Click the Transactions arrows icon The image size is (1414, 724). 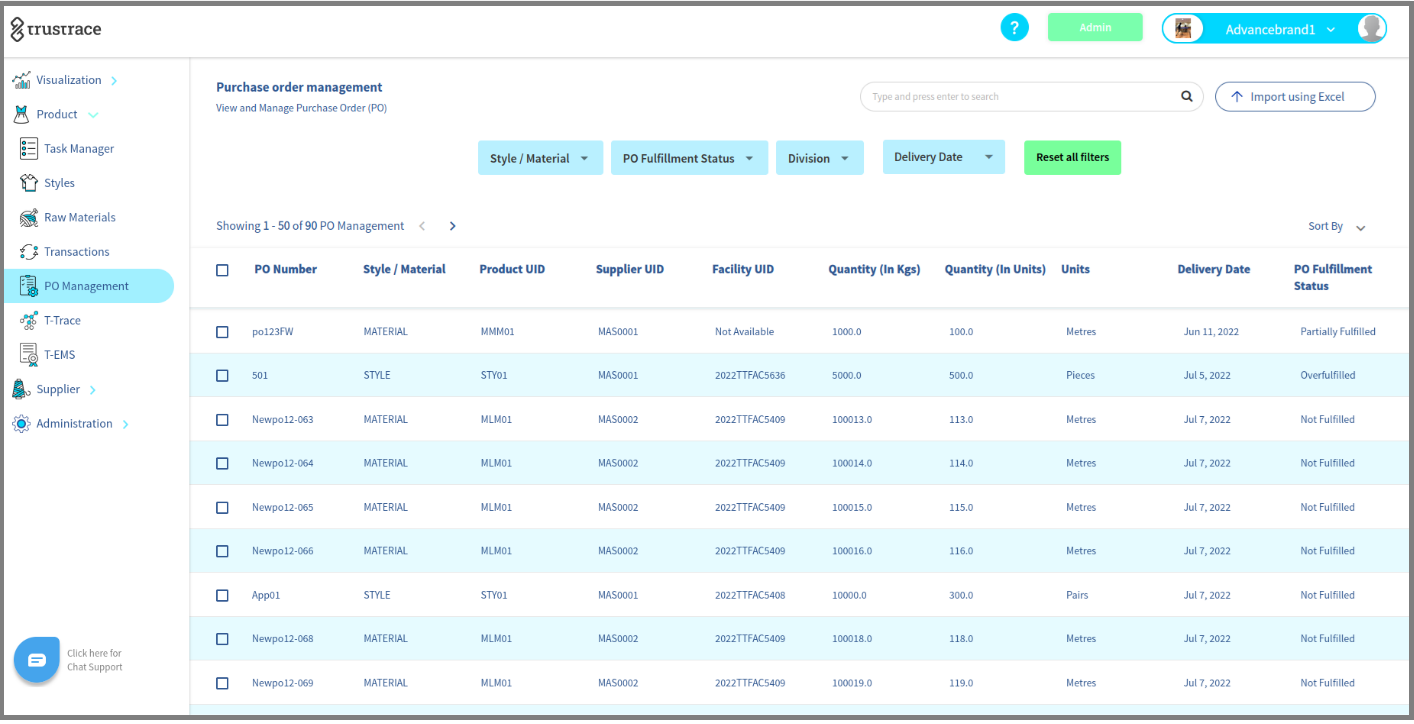click(29, 252)
